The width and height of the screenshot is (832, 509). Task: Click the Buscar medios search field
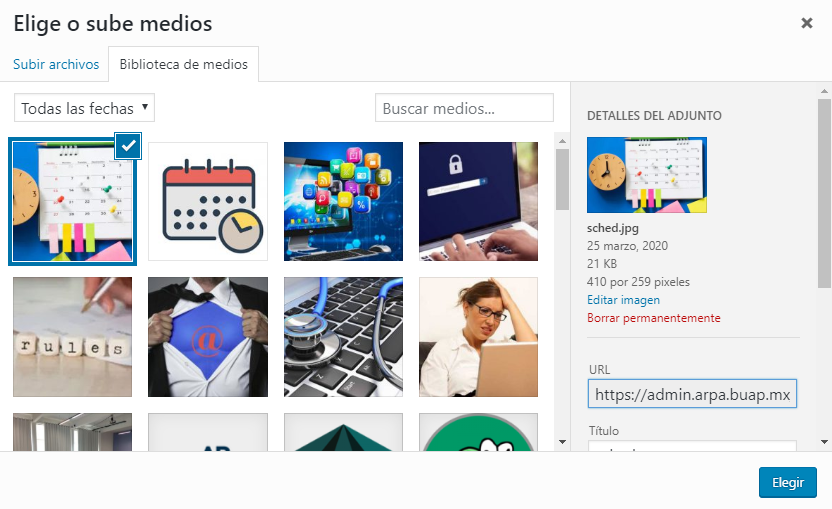(464, 108)
